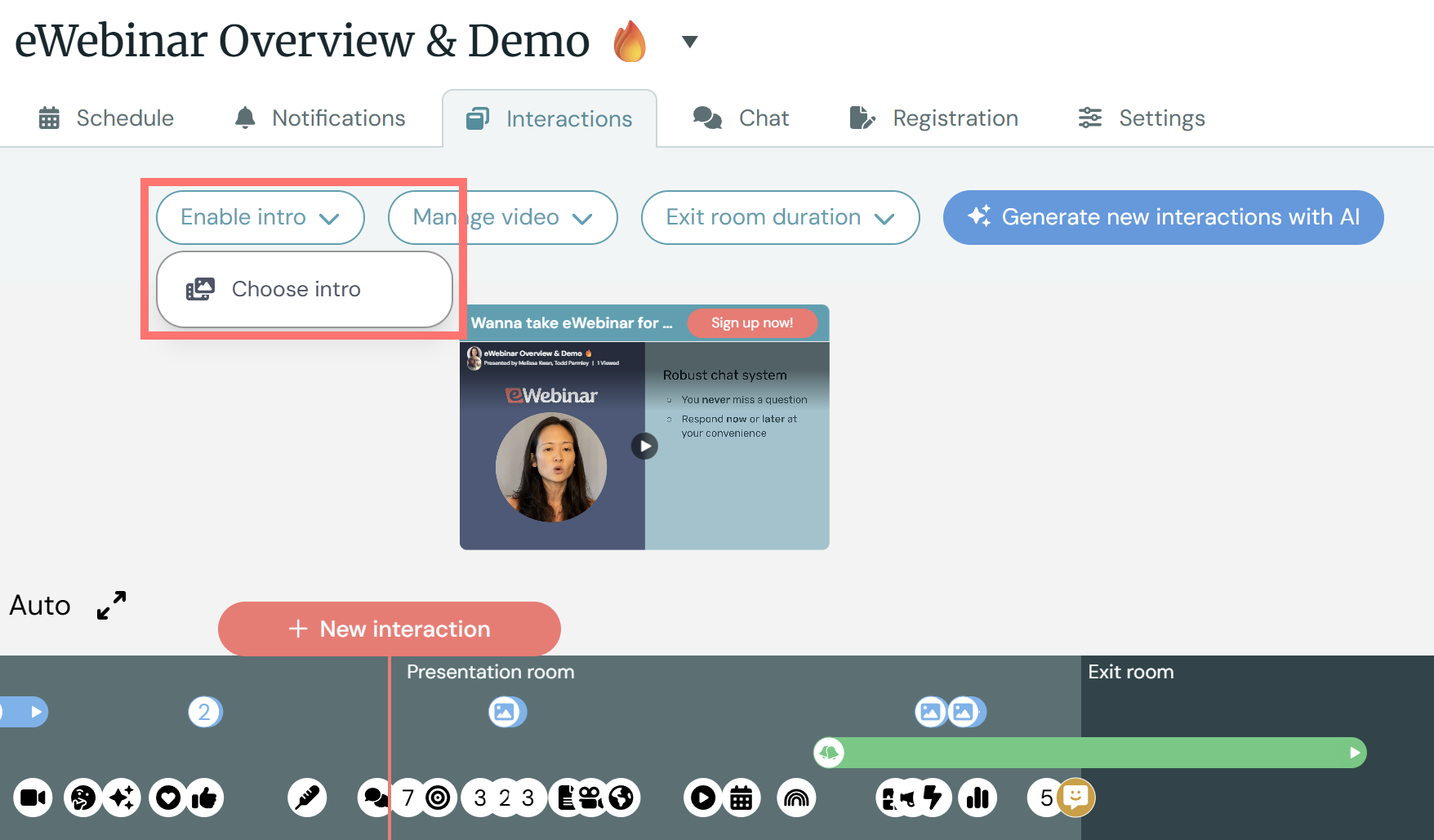Image resolution: width=1434 pixels, height=840 pixels.
Task: Open the Settings tab
Action: click(x=1141, y=118)
